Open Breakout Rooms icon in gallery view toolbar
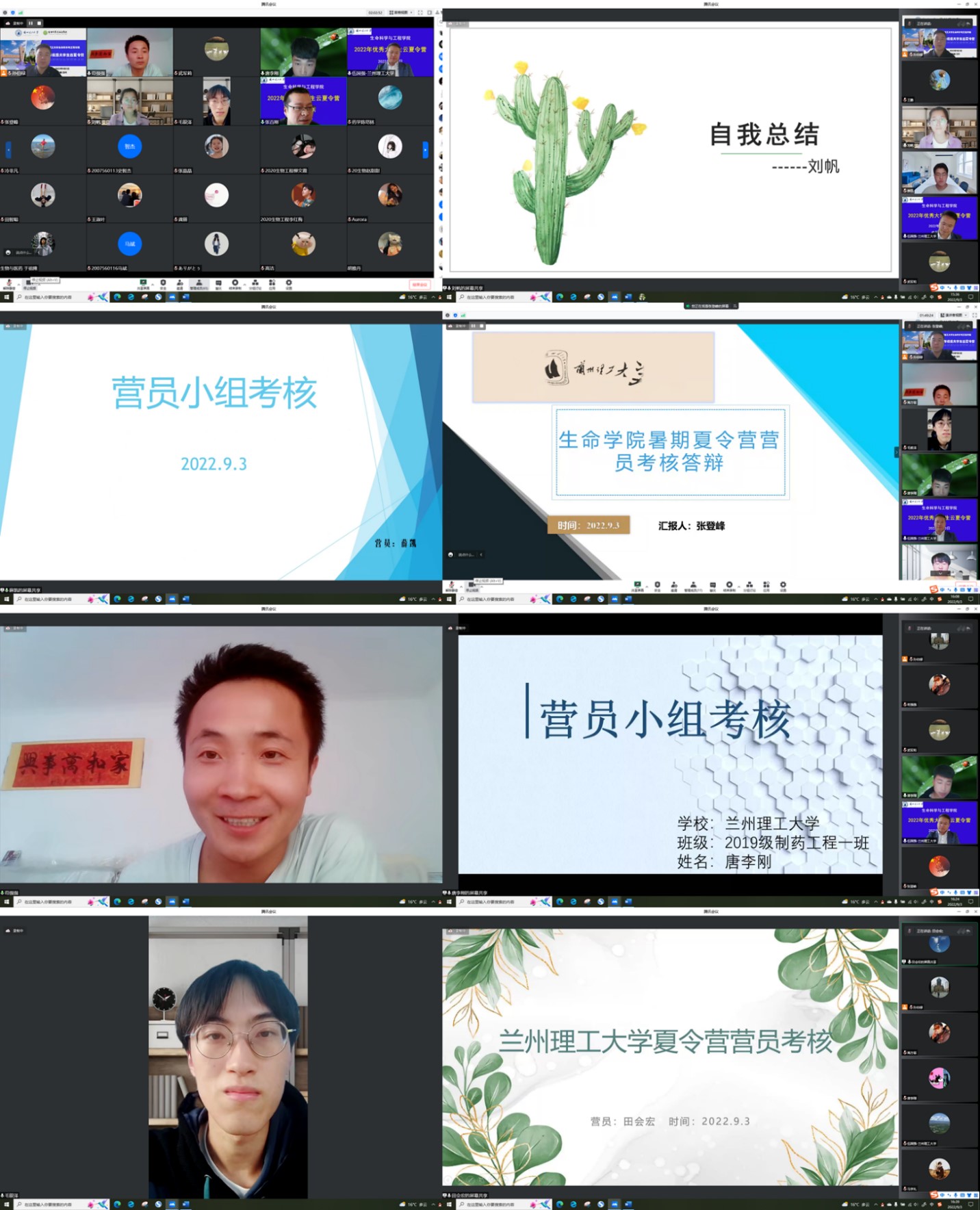The width and height of the screenshot is (980, 1210). pos(255,283)
